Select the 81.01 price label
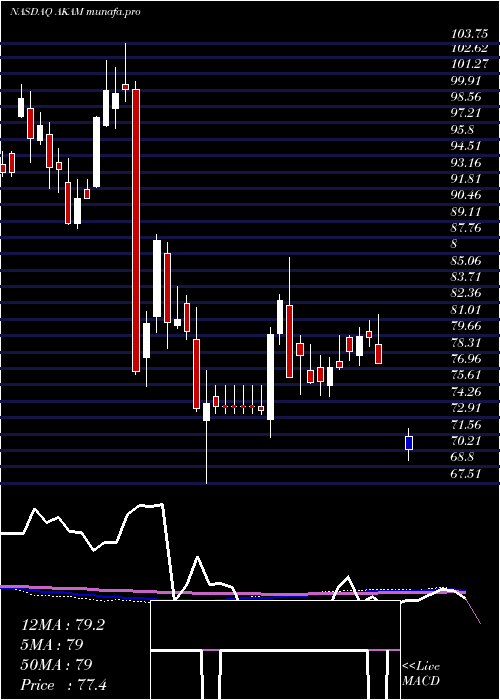Screen dimensions: 500x700 tap(466, 309)
